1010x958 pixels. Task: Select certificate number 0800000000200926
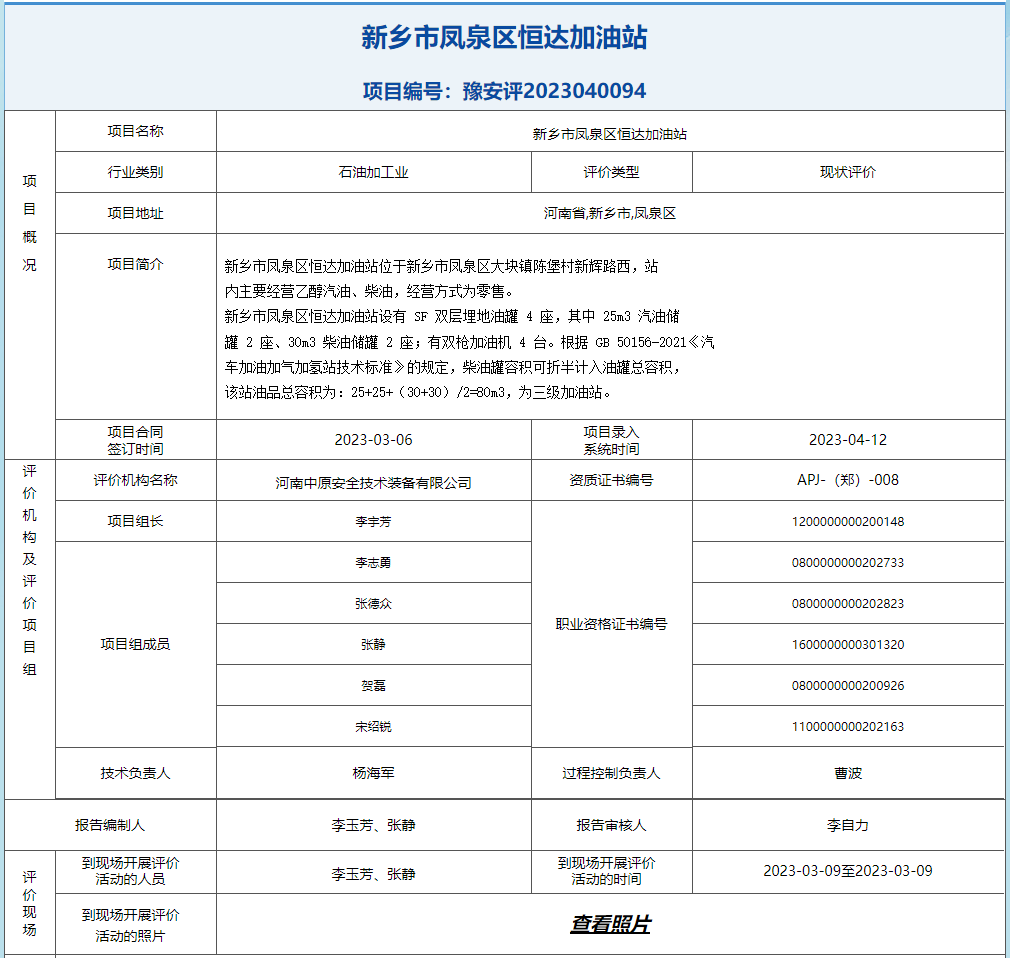(x=848, y=685)
